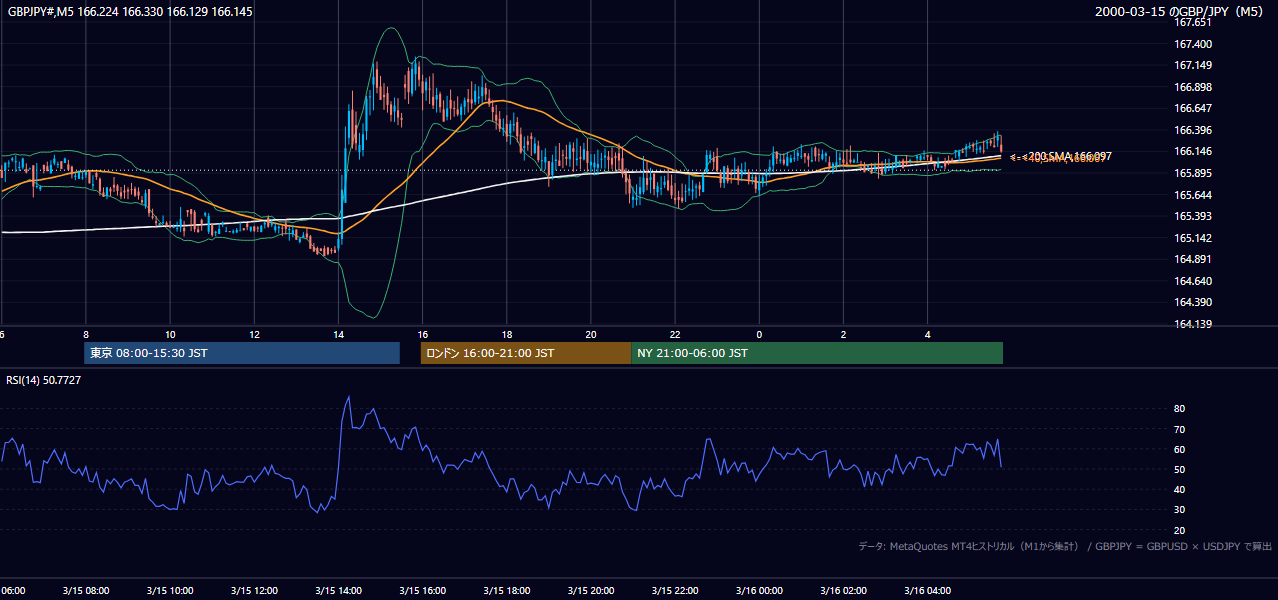The width and height of the screenshot is (1278, 600).
Task: Click hour tick 8 under price chart
Action: point(86,334)
